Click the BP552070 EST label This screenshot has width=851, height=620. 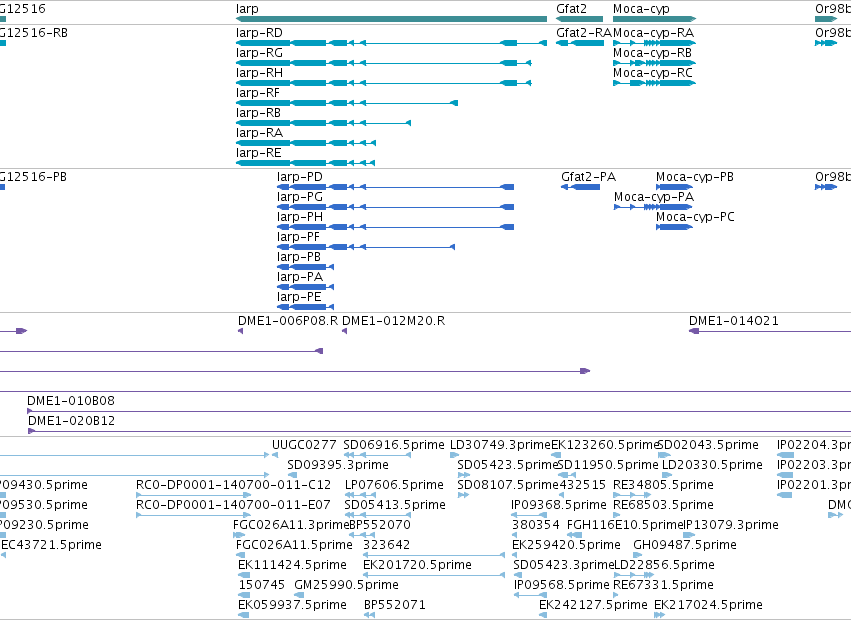pos(380,524)
